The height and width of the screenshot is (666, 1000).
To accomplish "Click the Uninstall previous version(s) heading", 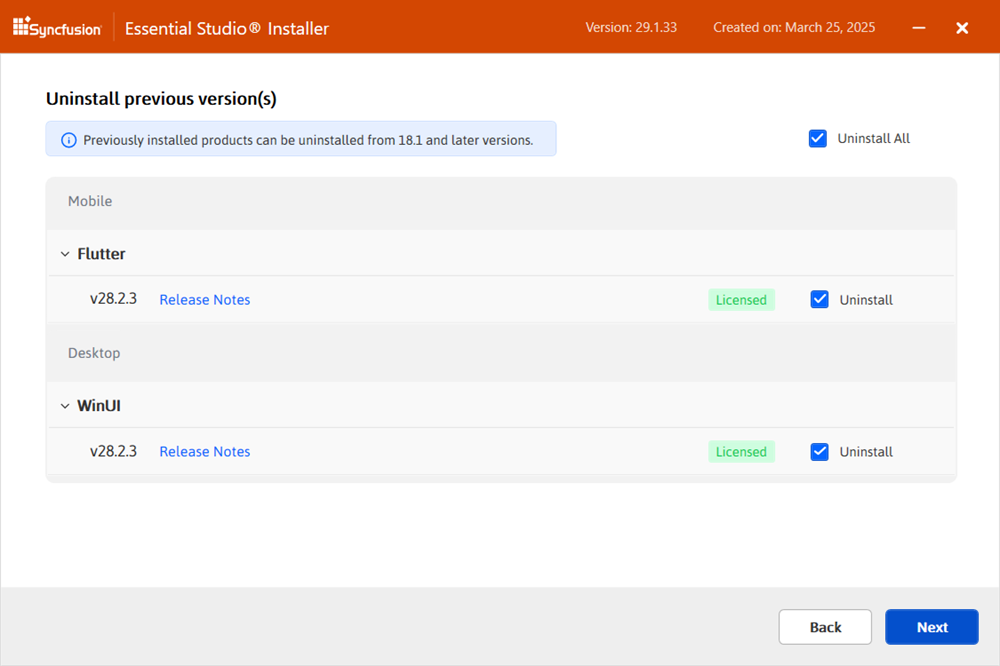I will (x=161, y=99).
